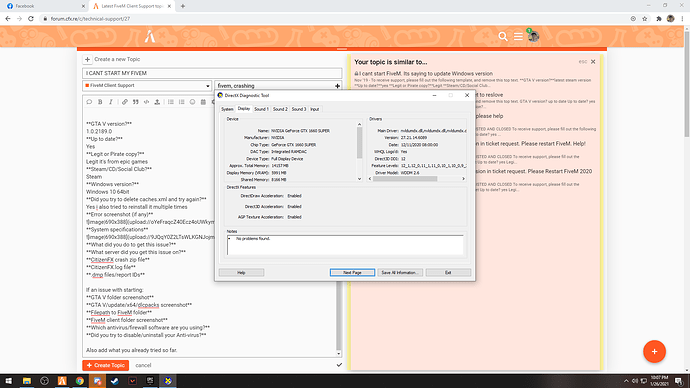This screenshot has height=388, width=690.
Task: Click the taskbar clock and date
Action: [659, 381]
